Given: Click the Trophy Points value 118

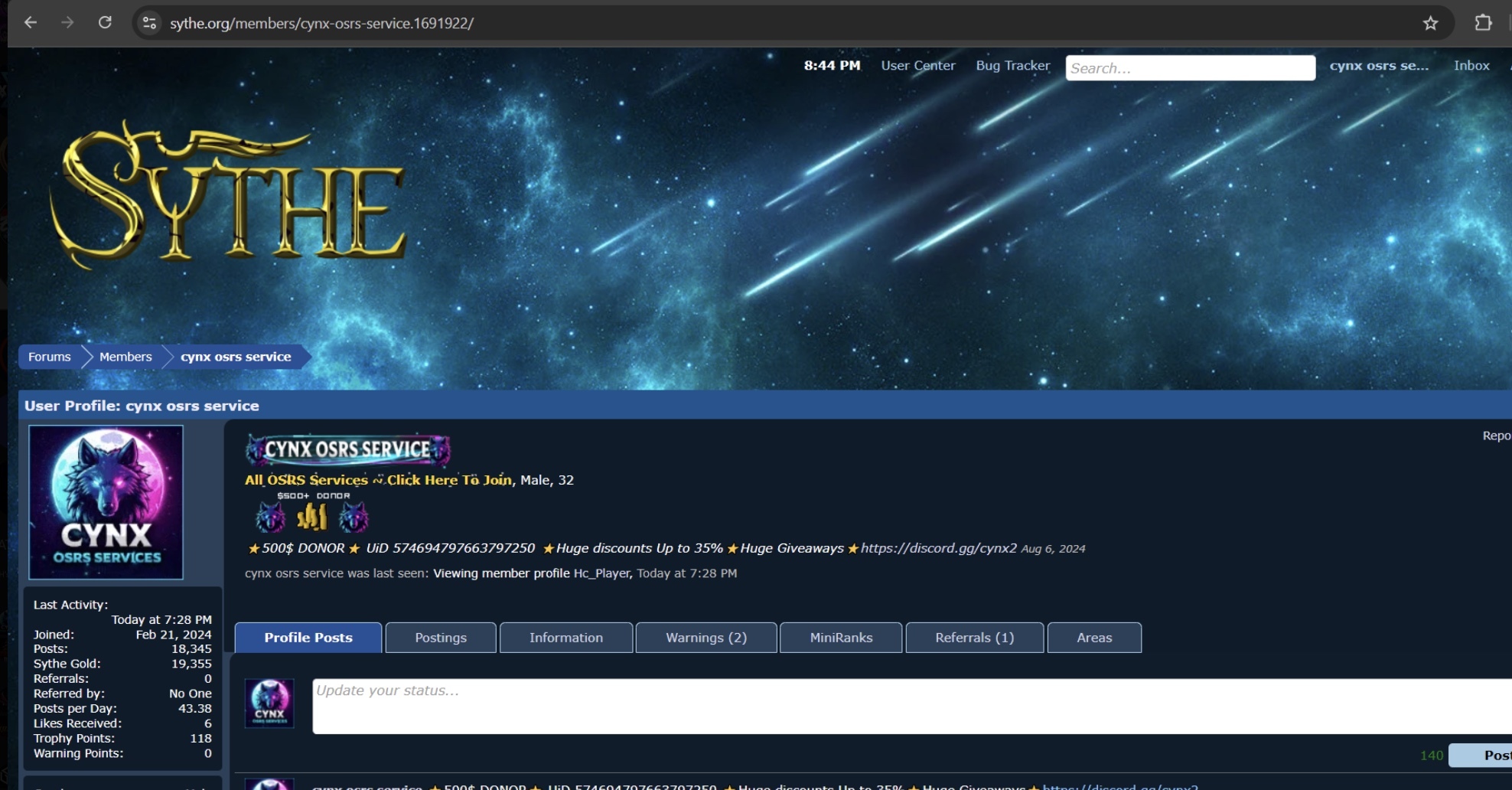Looking at the screenshot, I should (x=201, y=739).
